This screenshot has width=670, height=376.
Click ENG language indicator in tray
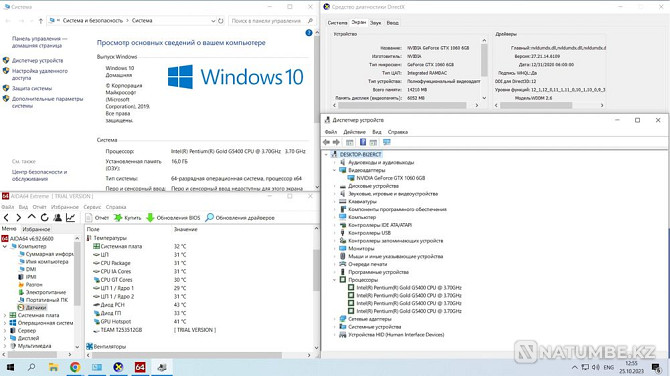coord(609,367)
